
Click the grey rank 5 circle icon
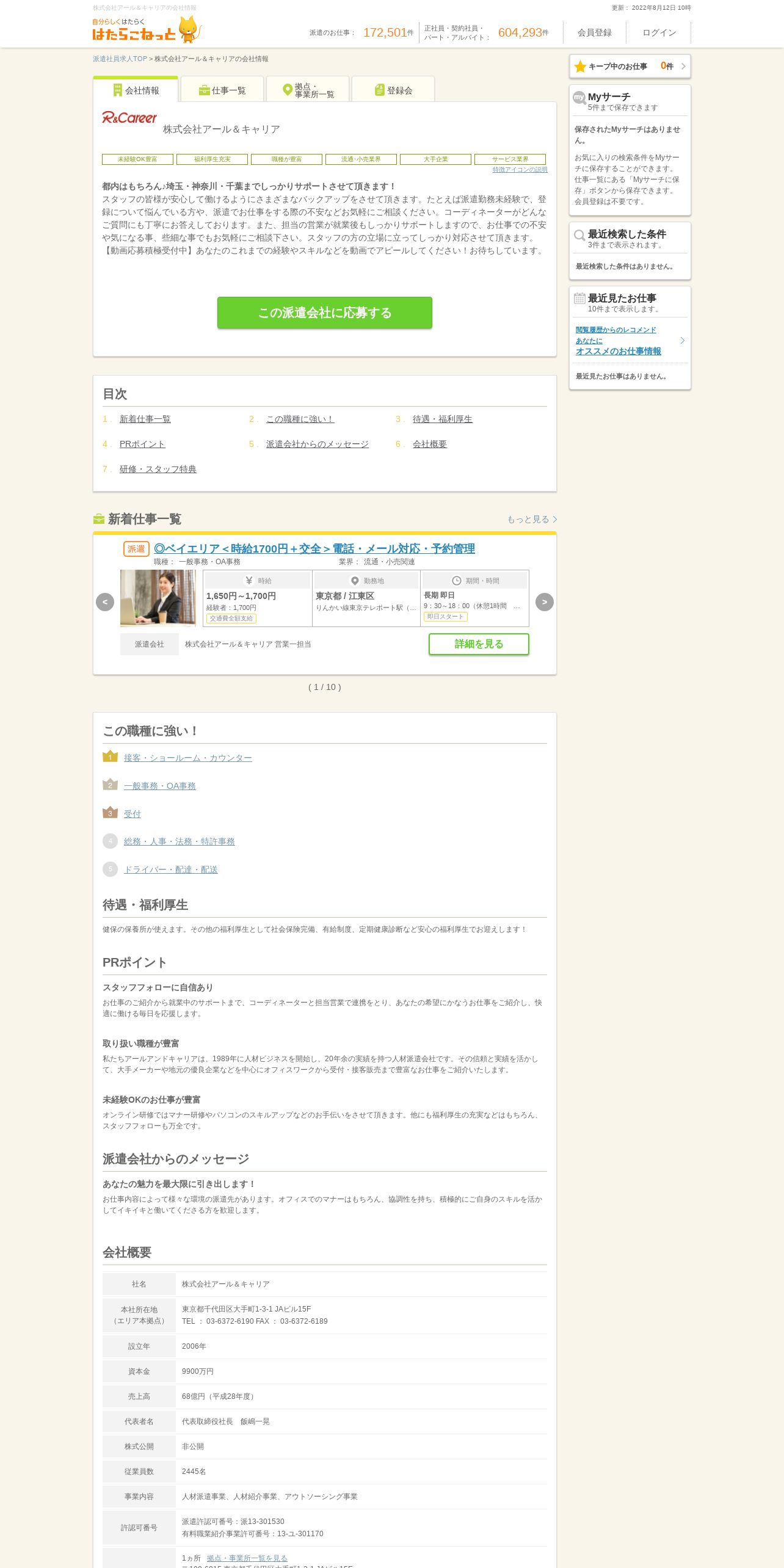[x=110, y=869]
